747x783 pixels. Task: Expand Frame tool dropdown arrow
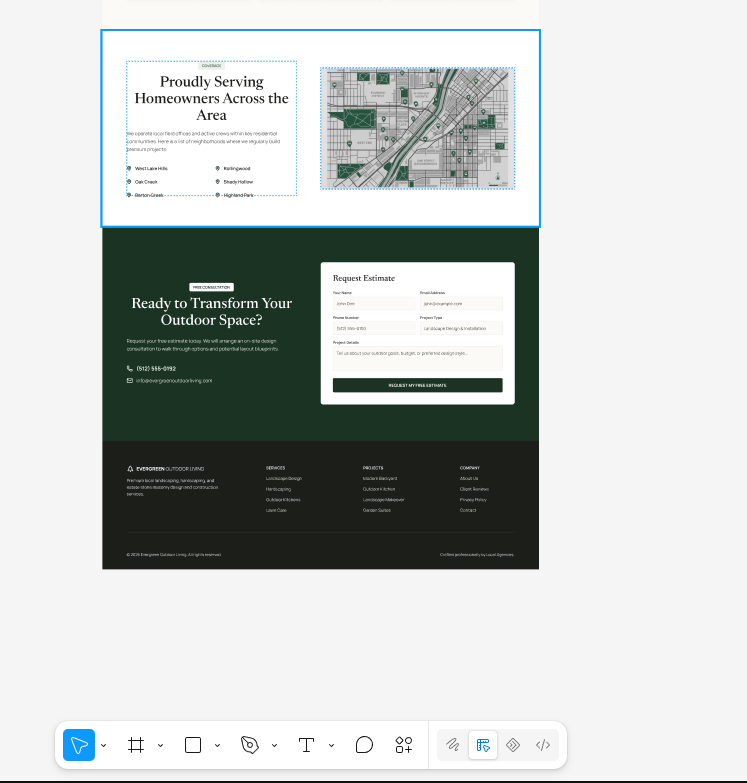pyautogui.click(x=160, y=746)
